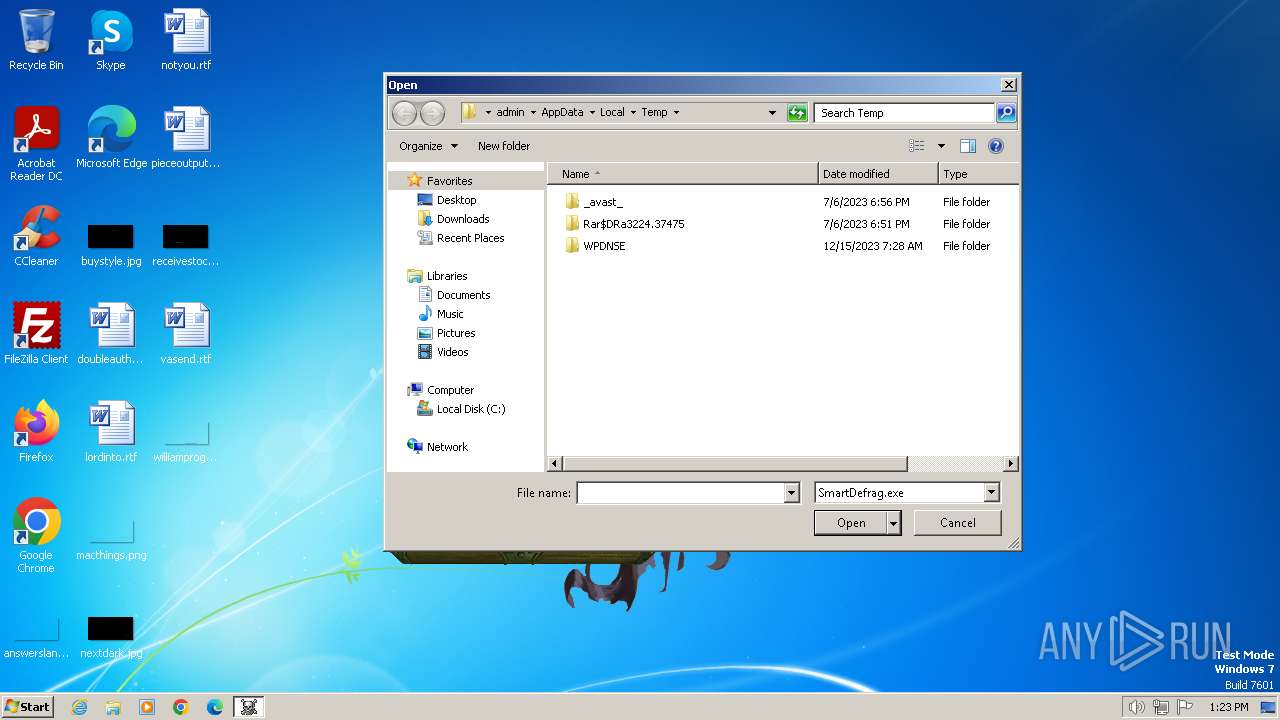Click the Forward navigation arrow in Open dialog
The height and width of the screenshot is (720, 1280).
(432, 113)
